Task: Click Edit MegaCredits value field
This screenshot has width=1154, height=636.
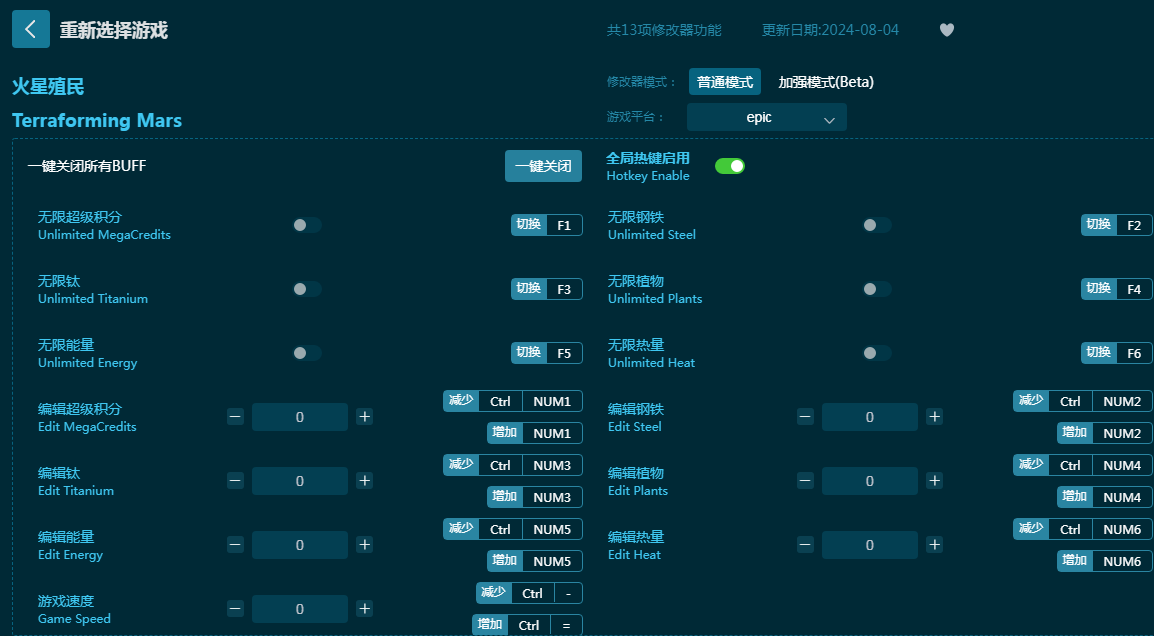Action: point(300,417)
